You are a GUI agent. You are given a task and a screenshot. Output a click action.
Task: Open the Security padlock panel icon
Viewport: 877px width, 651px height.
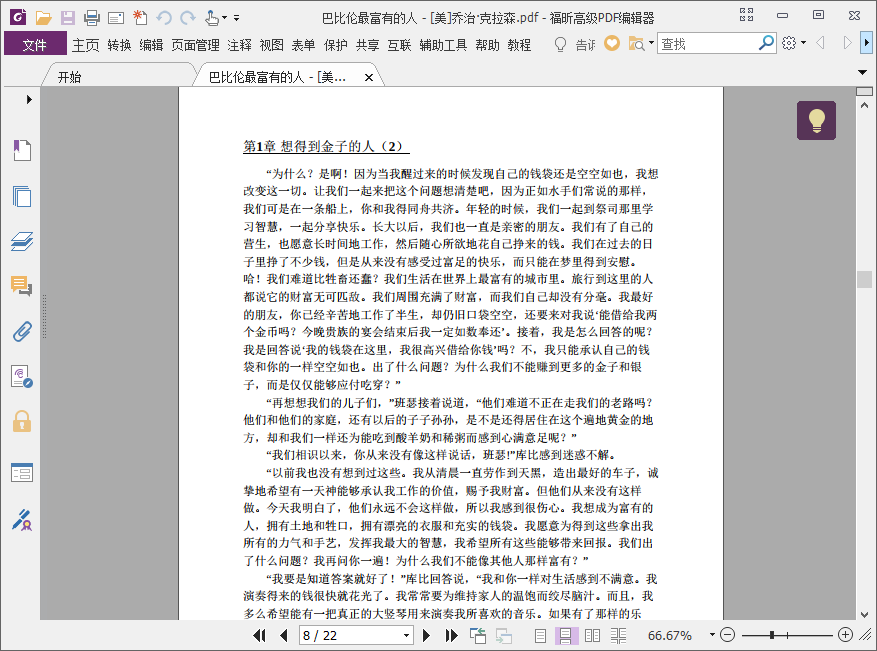22,421
